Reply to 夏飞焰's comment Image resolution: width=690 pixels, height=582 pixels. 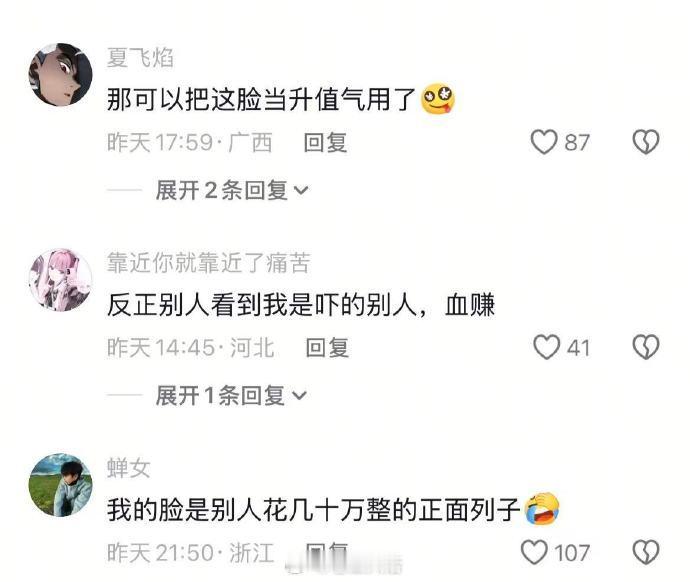(325, 143)
